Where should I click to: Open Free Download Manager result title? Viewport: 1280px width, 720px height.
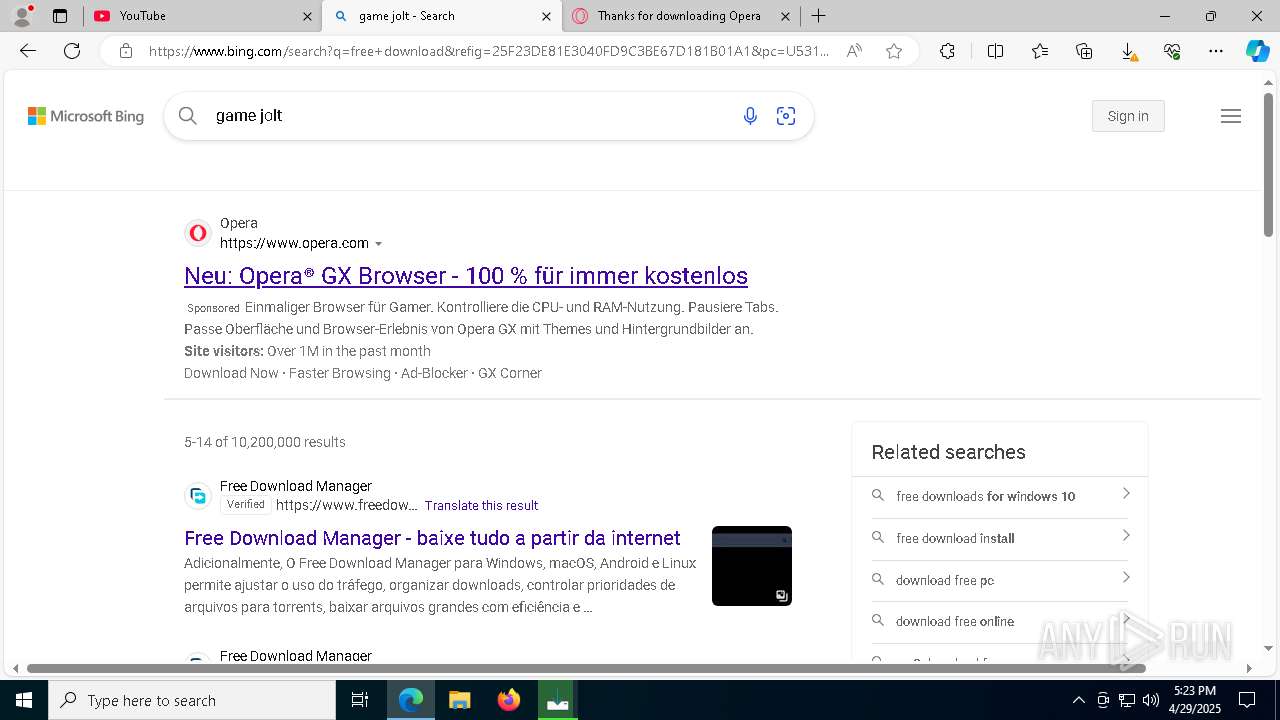pyautogui.click(x=432, y=538)
